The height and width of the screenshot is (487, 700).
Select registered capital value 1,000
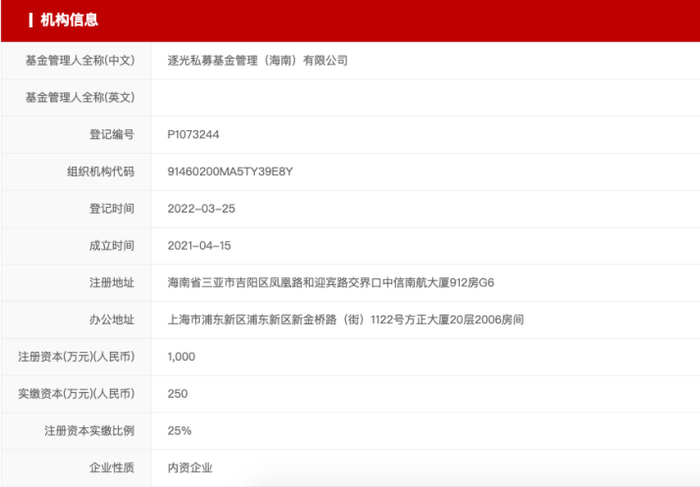pos(181,357)
